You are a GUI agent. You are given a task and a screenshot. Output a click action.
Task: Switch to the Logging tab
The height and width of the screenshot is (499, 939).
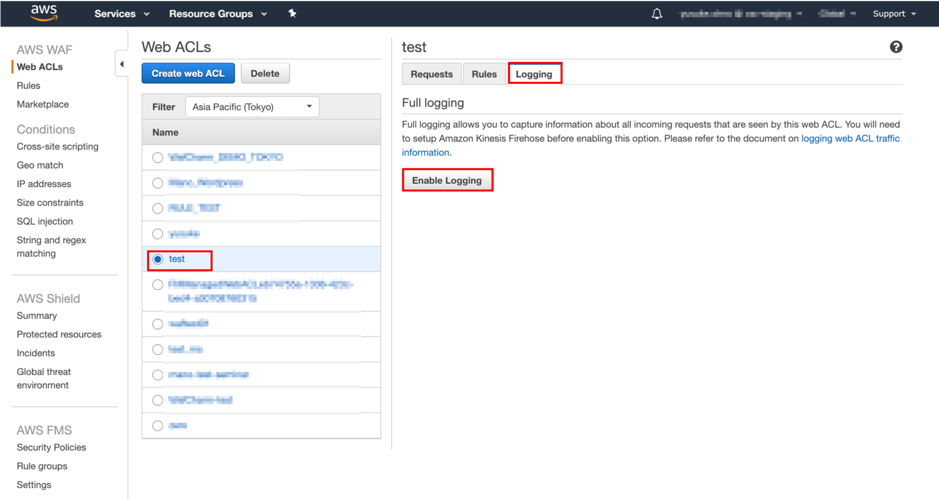(534, 74)
